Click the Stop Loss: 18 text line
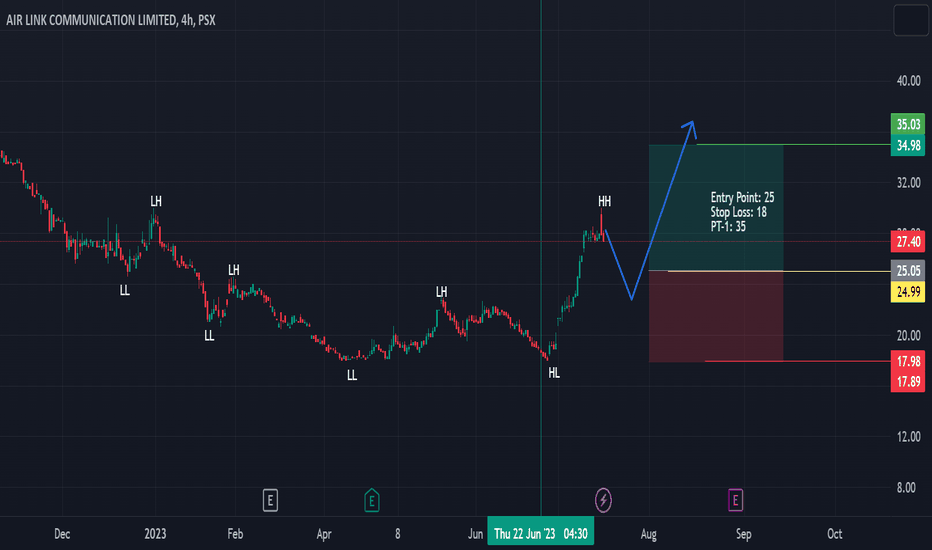The height and width of the screenshot is (550, 932). click(738, 212)
